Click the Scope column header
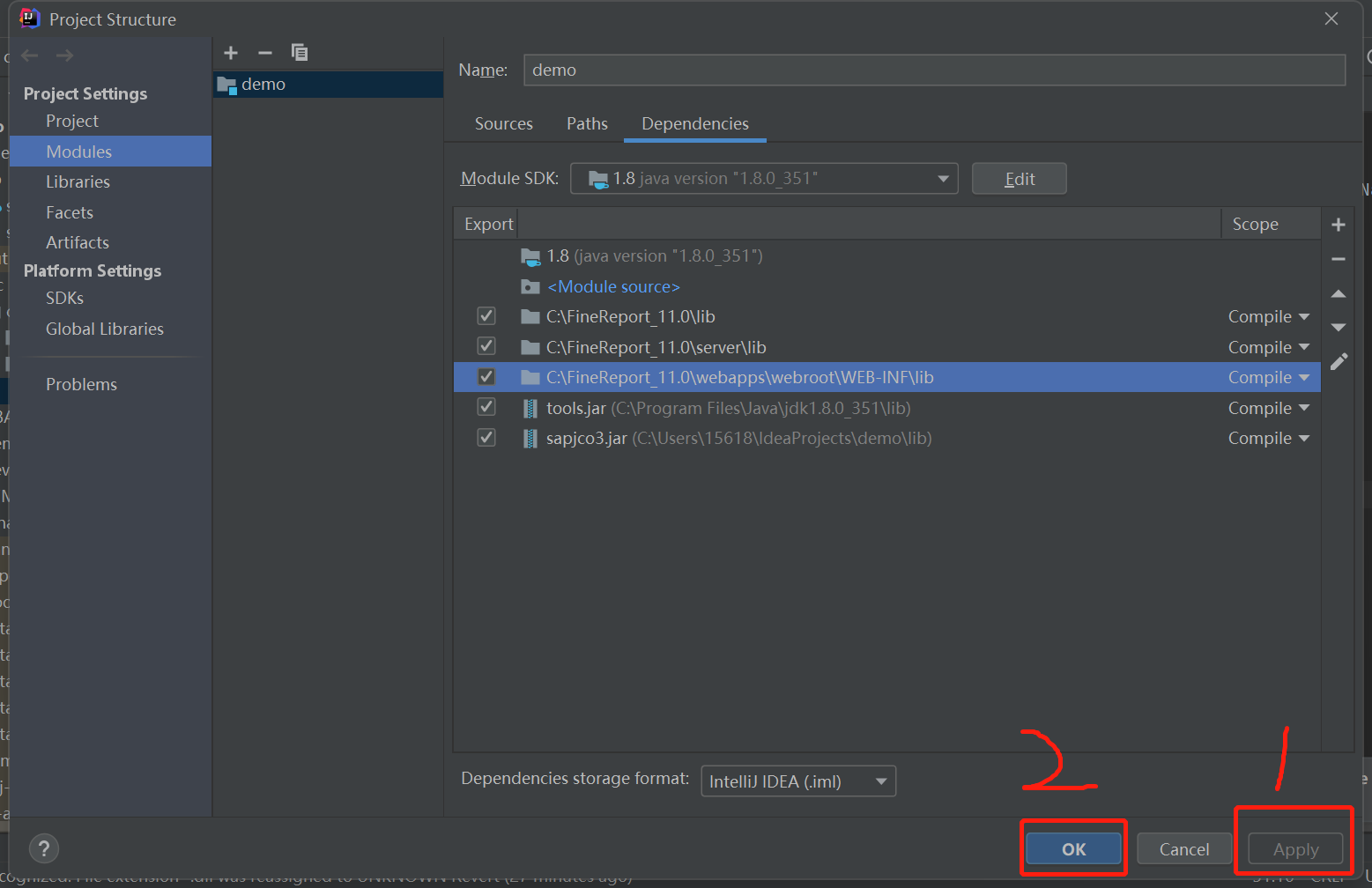 point(1256,225)
